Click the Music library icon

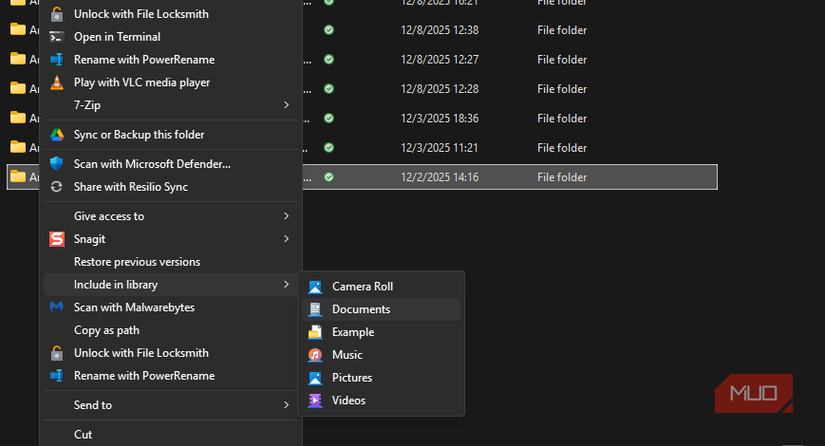pyautogui.click(x=315, y=355)
